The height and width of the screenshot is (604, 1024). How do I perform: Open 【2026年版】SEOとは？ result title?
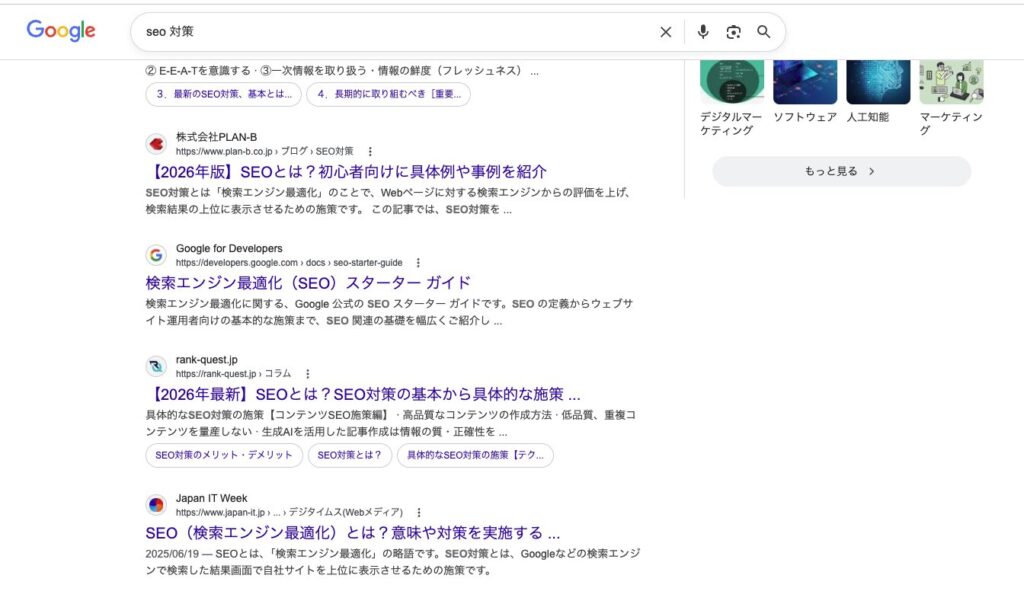coord(346,172)
